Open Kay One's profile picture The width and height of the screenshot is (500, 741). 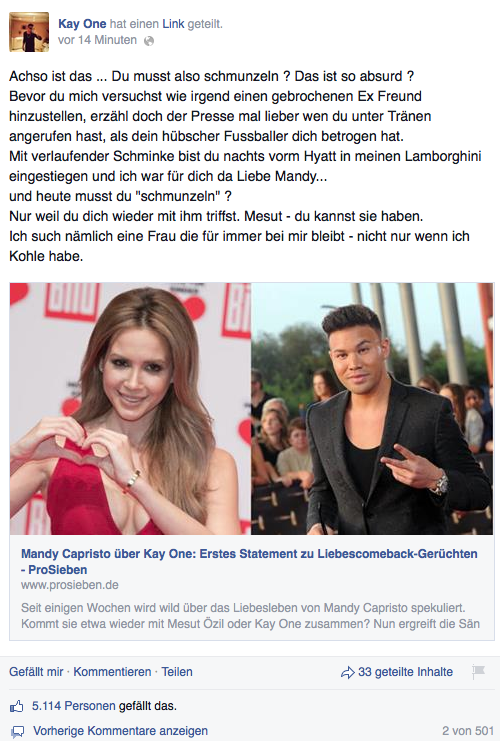(x=29, y=32)
